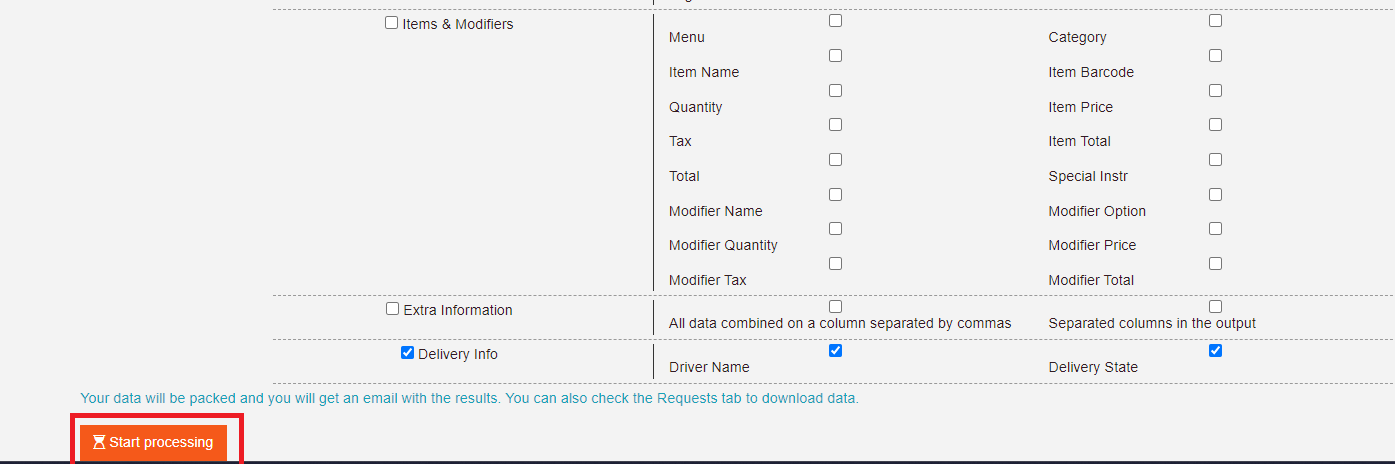Click the hourglass icon on Start processing

99,442
